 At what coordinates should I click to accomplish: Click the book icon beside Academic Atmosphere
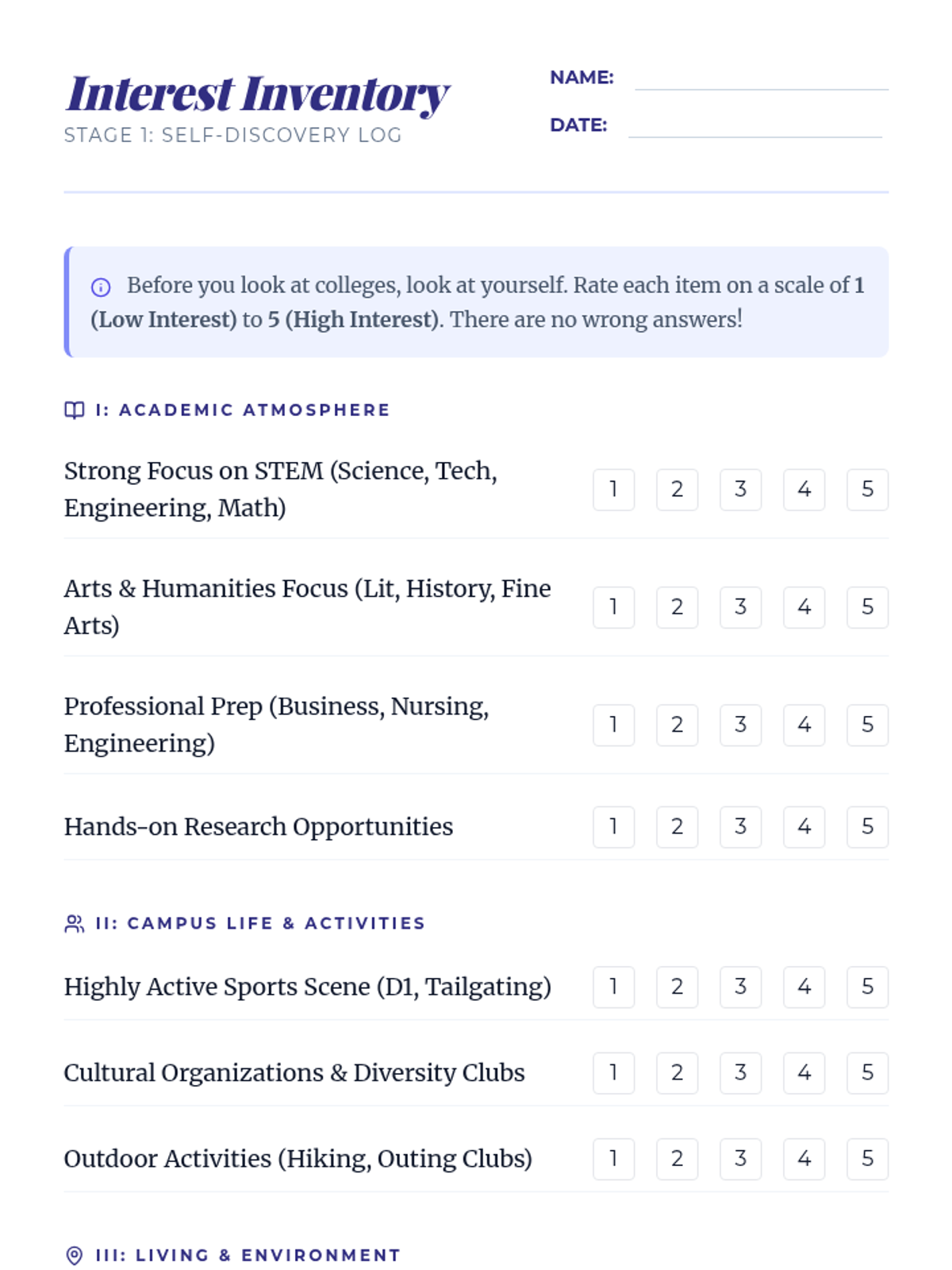click(x=74, y=410)
